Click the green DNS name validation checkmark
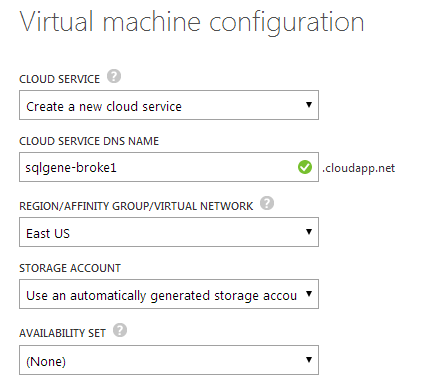 coord(305,167)
